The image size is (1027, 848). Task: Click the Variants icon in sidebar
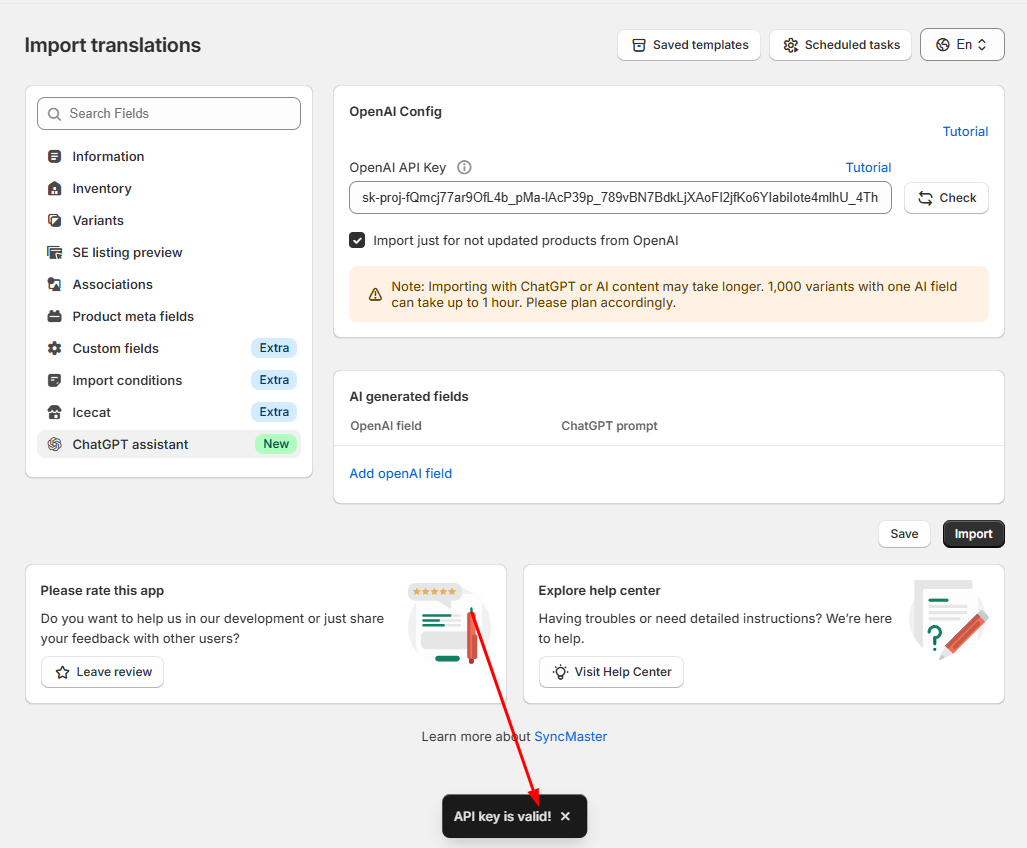[x=54, y=221]
